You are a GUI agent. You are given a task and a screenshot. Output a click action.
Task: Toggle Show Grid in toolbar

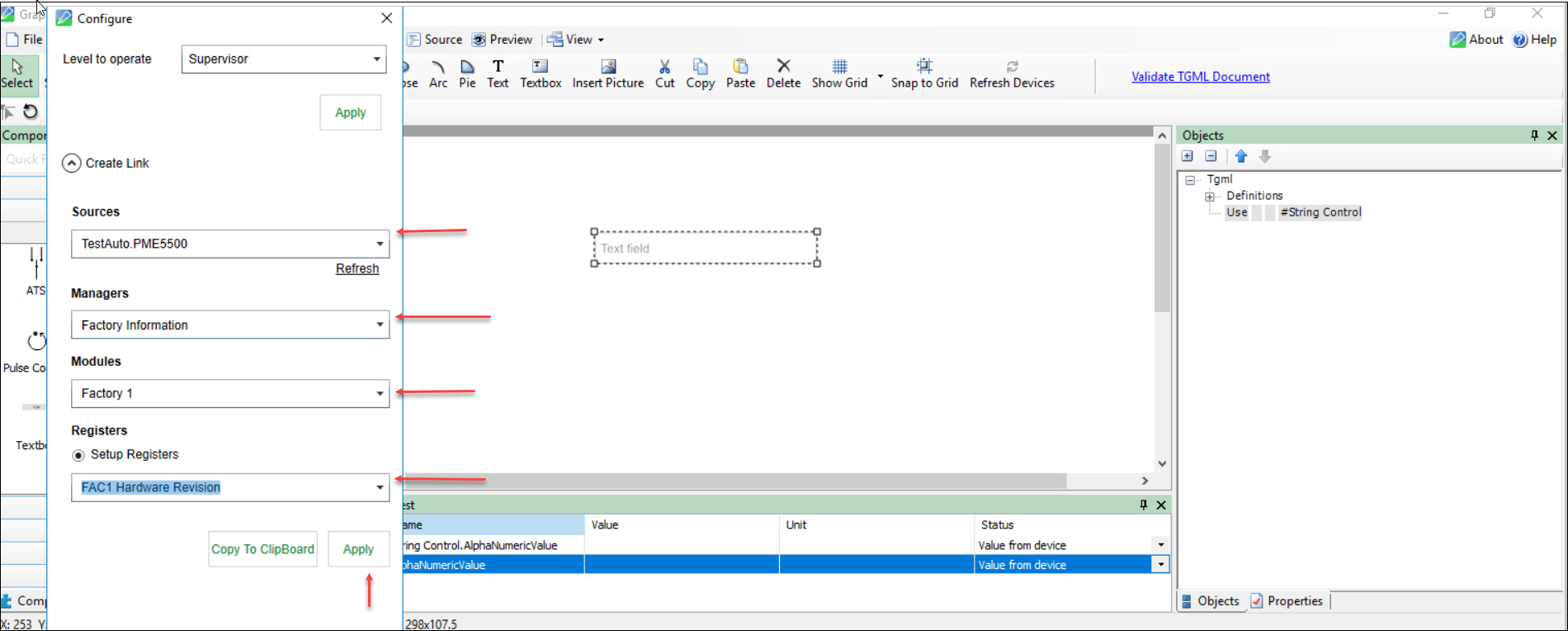(839, 67)
